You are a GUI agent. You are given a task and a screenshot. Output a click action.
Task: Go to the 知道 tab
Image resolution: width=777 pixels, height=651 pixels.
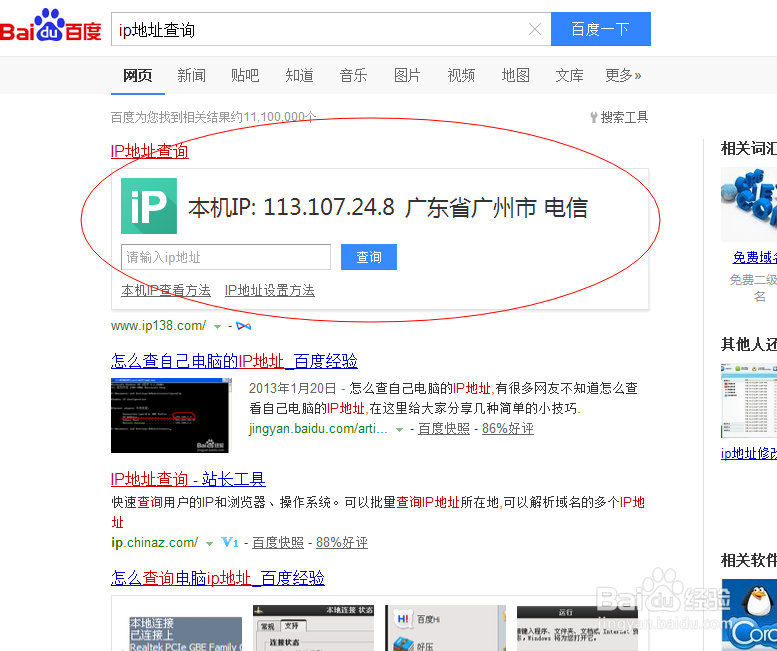click(x=299, y=75)
